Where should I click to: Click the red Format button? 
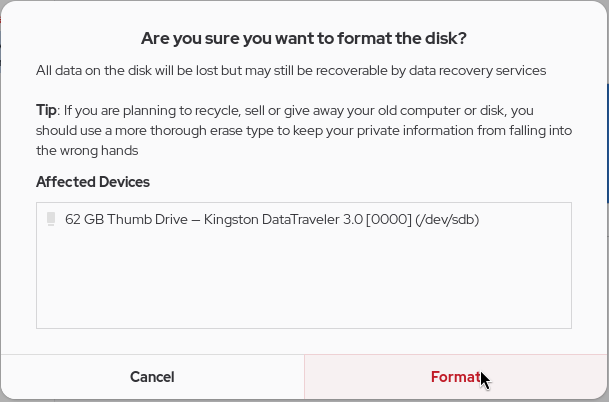click(x=456, y=377)
